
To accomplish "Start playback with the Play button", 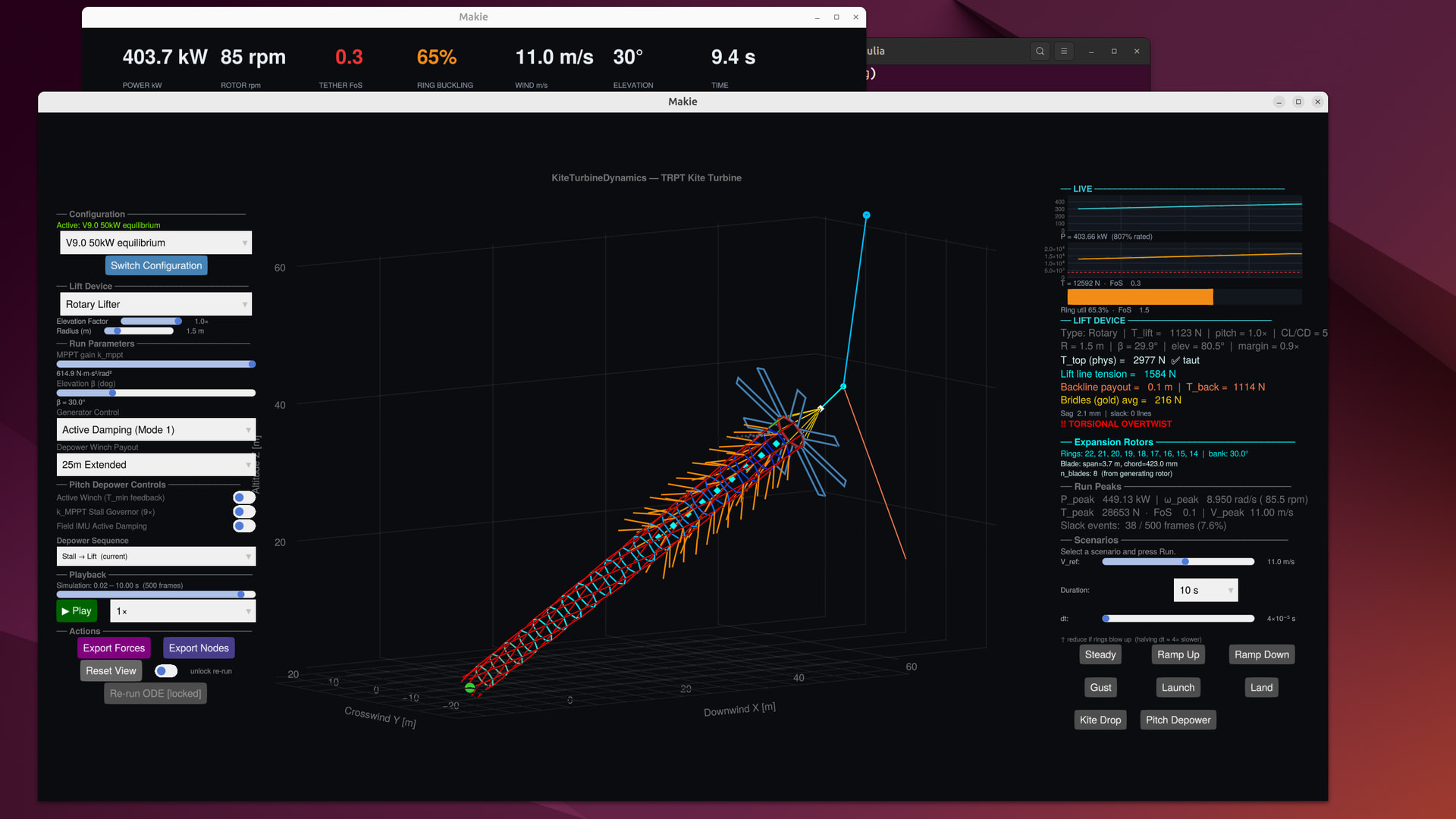I will (76, 611).
